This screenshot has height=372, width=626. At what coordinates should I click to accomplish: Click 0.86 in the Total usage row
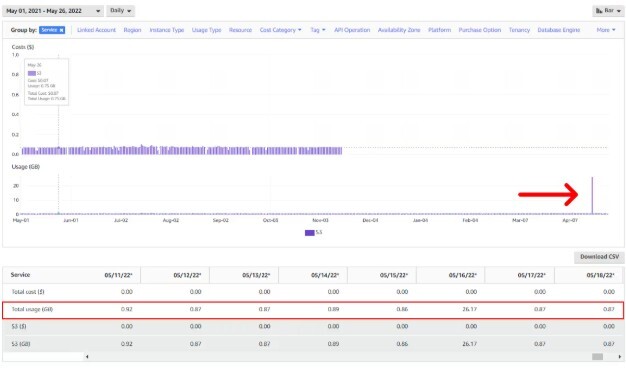402,309
